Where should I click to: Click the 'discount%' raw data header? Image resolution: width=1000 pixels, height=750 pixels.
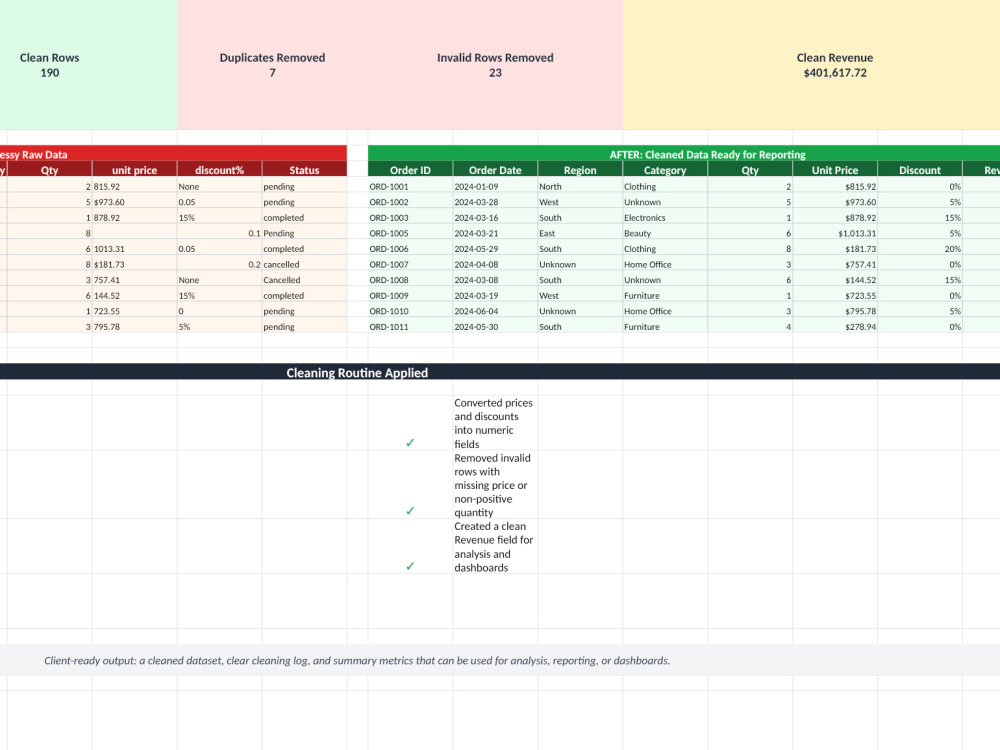pyautogui.click(x=219, y=170)
